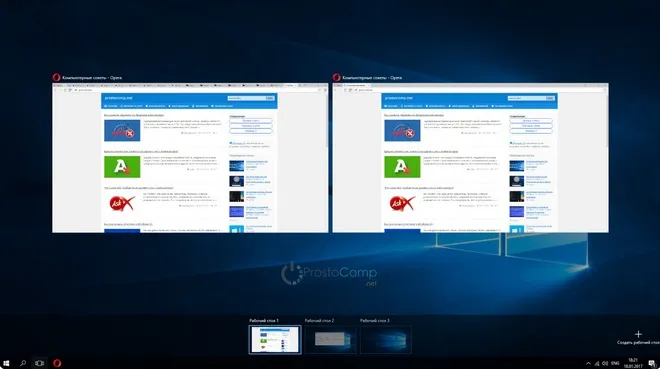The width and height of the screenshot is (660, 369).
Task: Click the Рабочий стол 1 label
Action: coord(264,321)
